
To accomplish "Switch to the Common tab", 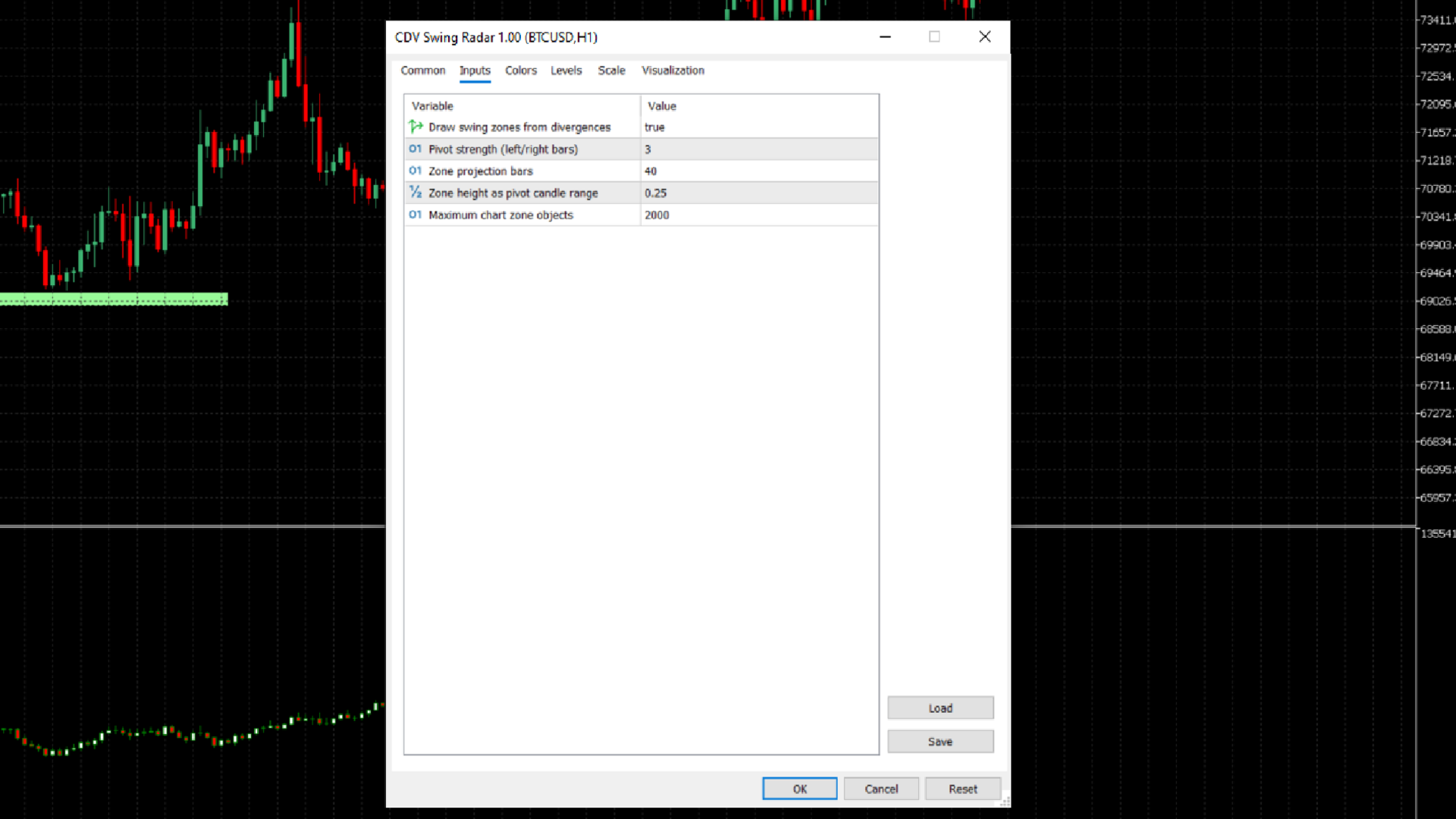I will 422,71.
